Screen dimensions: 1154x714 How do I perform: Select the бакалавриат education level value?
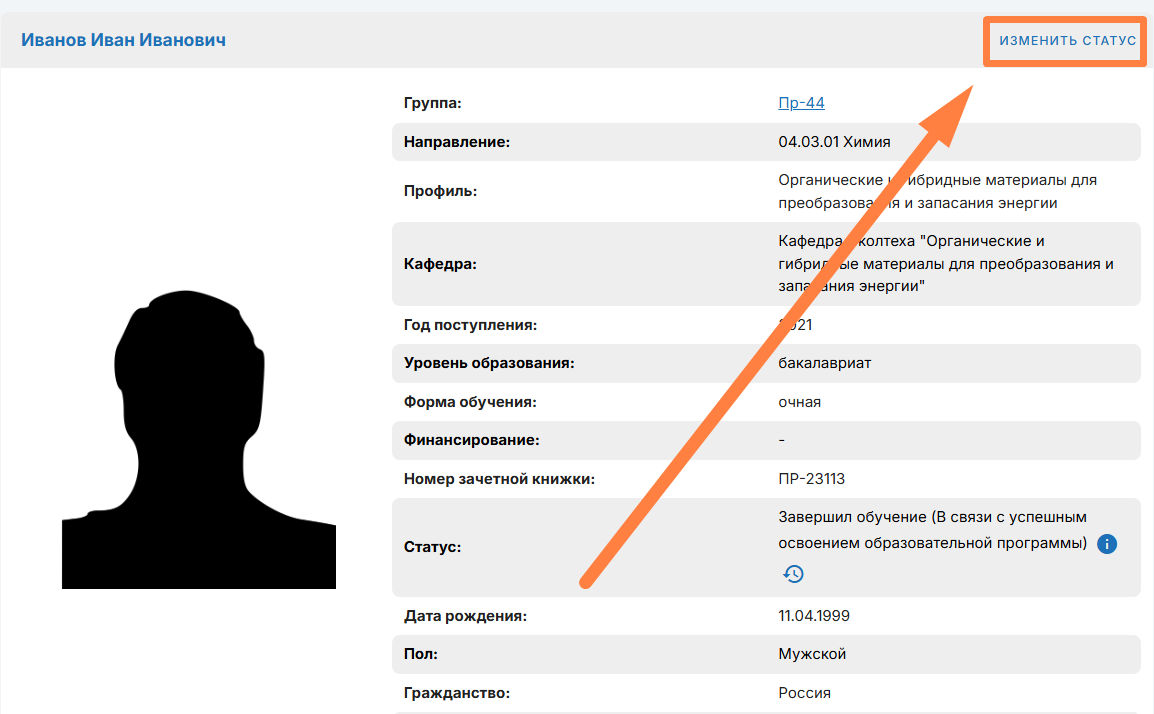[824, 363]
